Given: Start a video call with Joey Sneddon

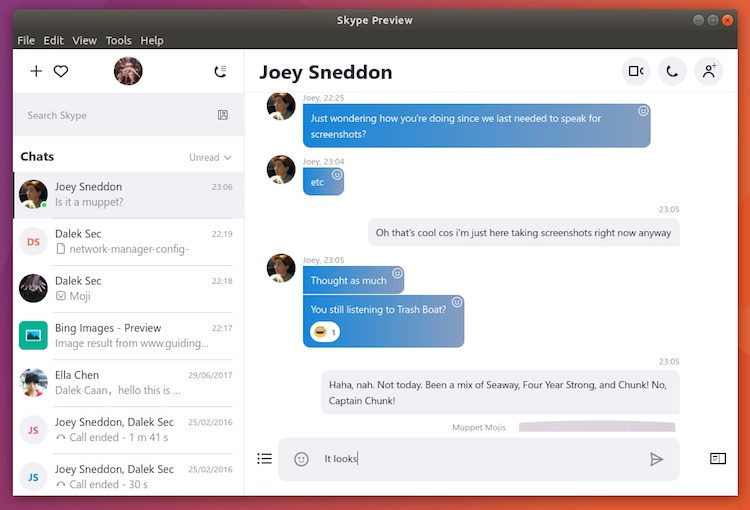Looking at the screenshot, I should 635,71.
